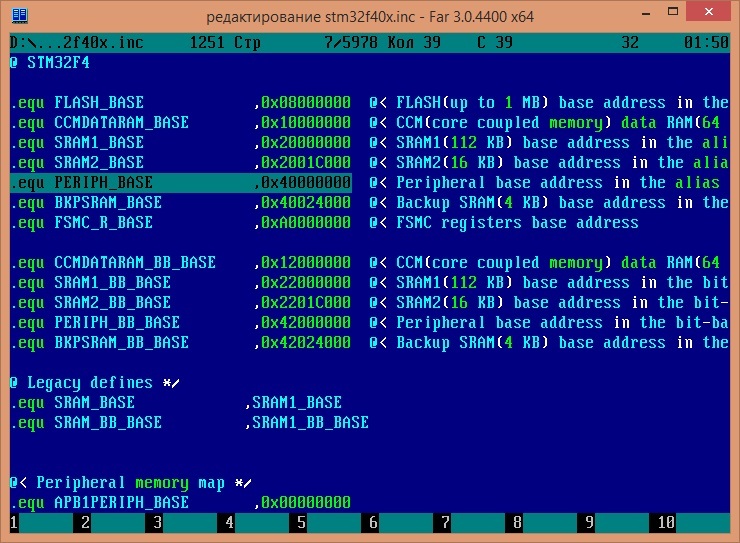Click function key slot 10 in the key bar
The height and width of the screenshot is (543, 740).
(689, 523)
